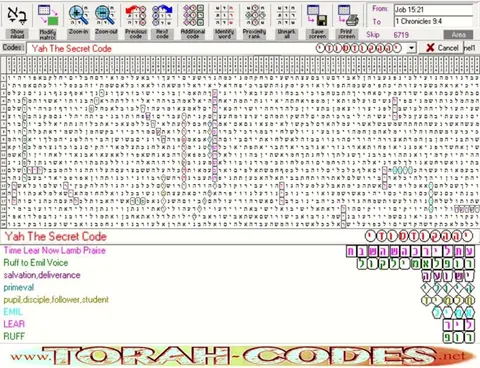Select legend row 'primeval'
Screen dimensions: 480x368
pos(19,288)
